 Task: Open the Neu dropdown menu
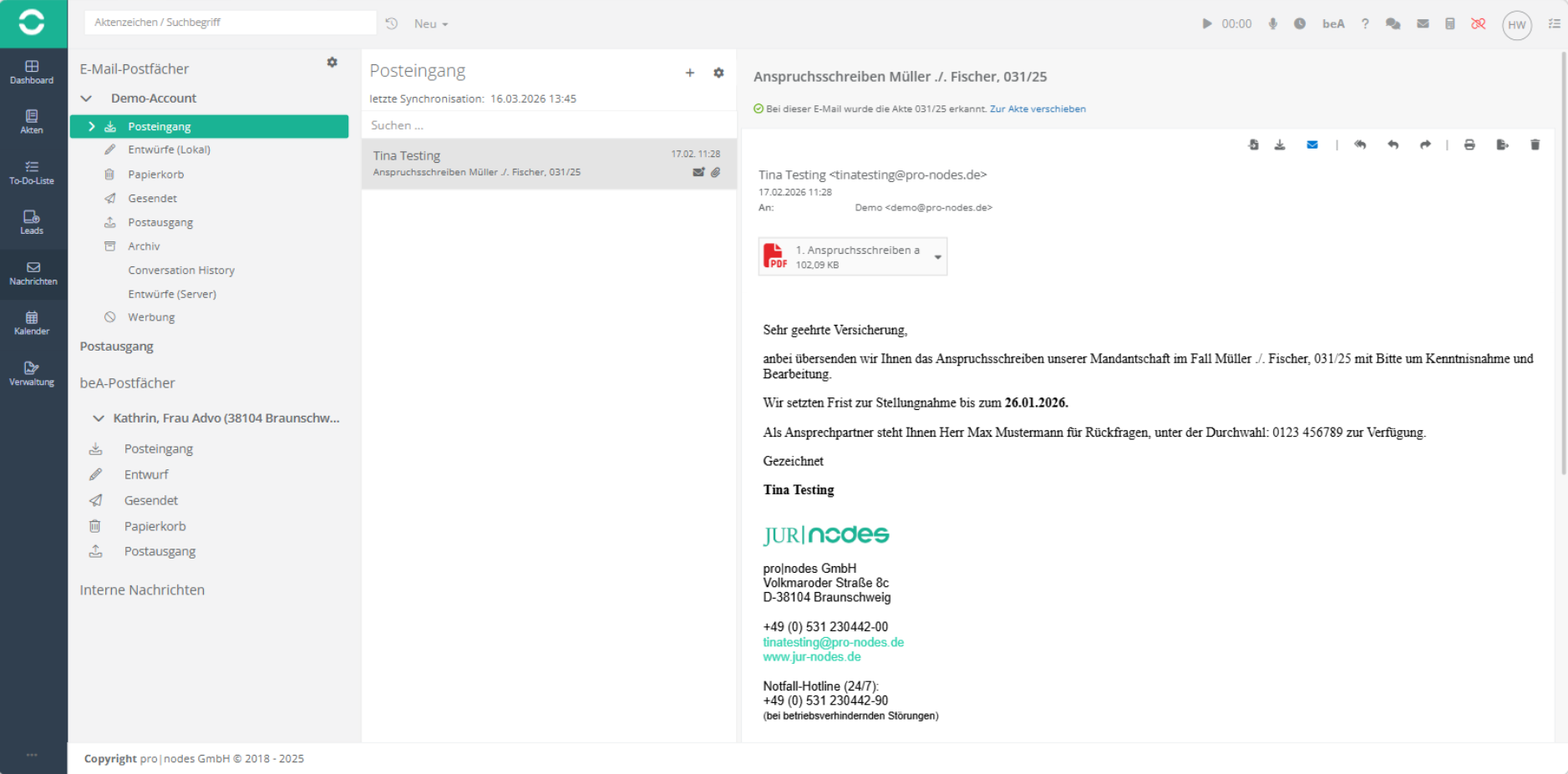tap(431, 24)
